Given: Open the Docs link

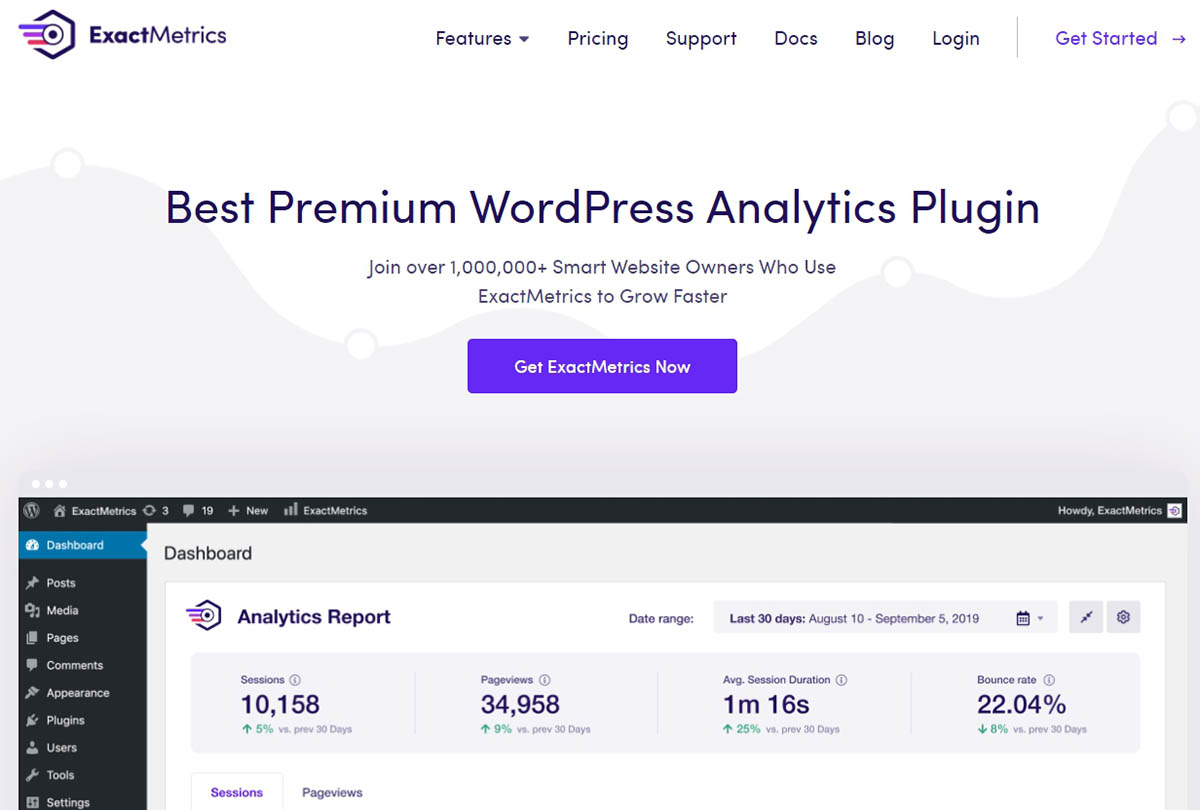Looking at the screenshot, I should 796,39.
